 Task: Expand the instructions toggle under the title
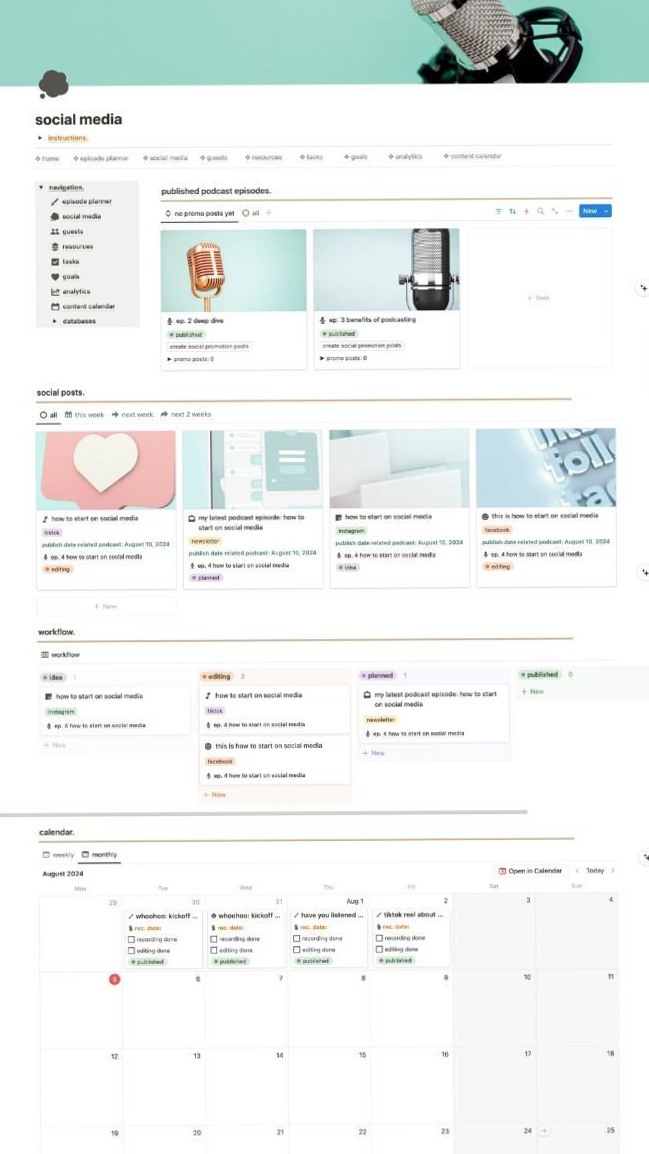40,138
